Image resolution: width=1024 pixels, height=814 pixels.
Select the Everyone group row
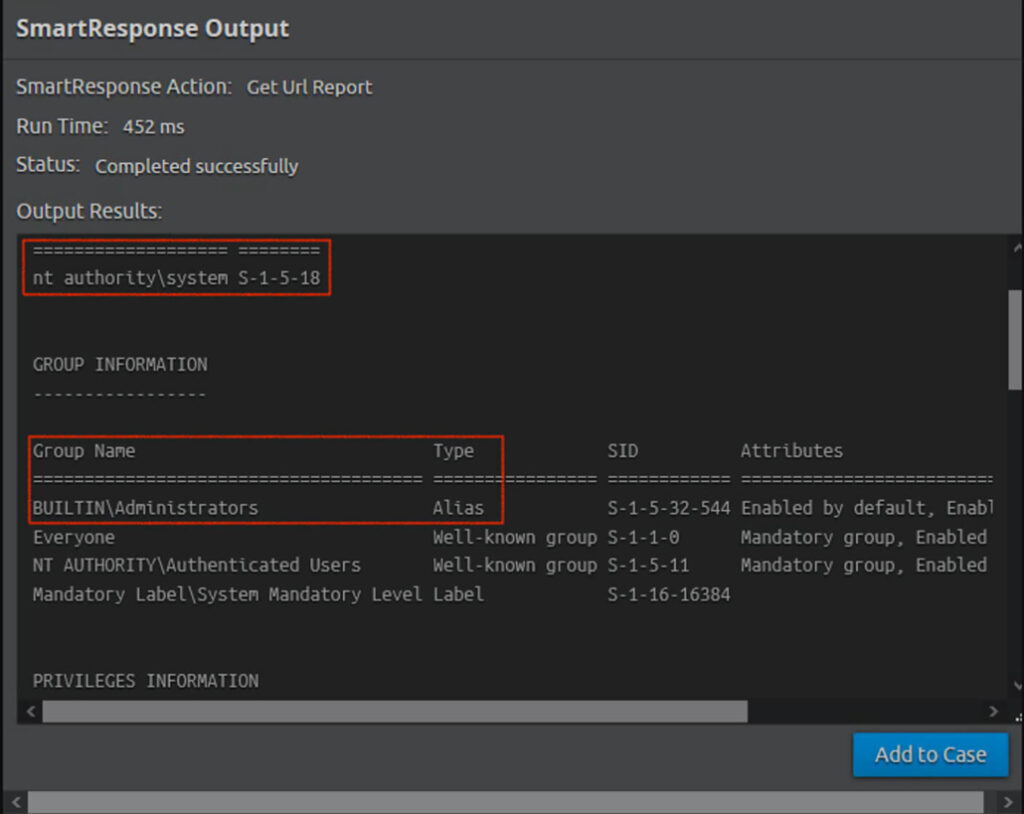(x=74, y=537)
